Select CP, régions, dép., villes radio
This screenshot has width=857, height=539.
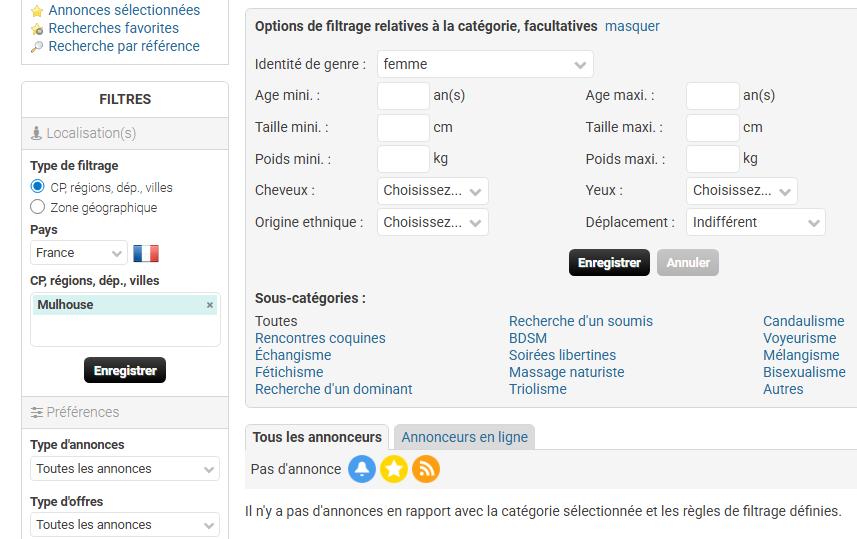click(37, 186)
